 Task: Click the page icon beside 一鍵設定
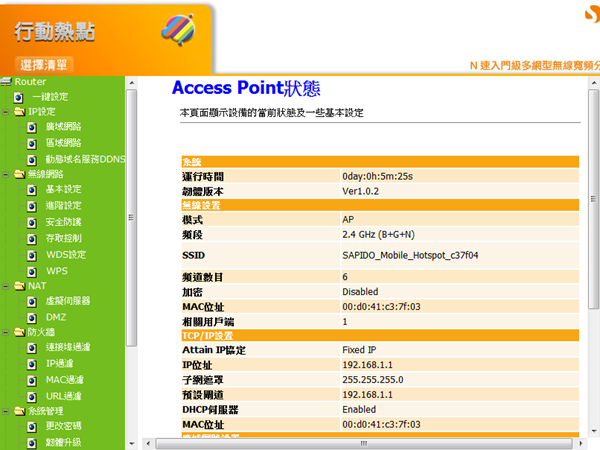[x=18, y=97]
